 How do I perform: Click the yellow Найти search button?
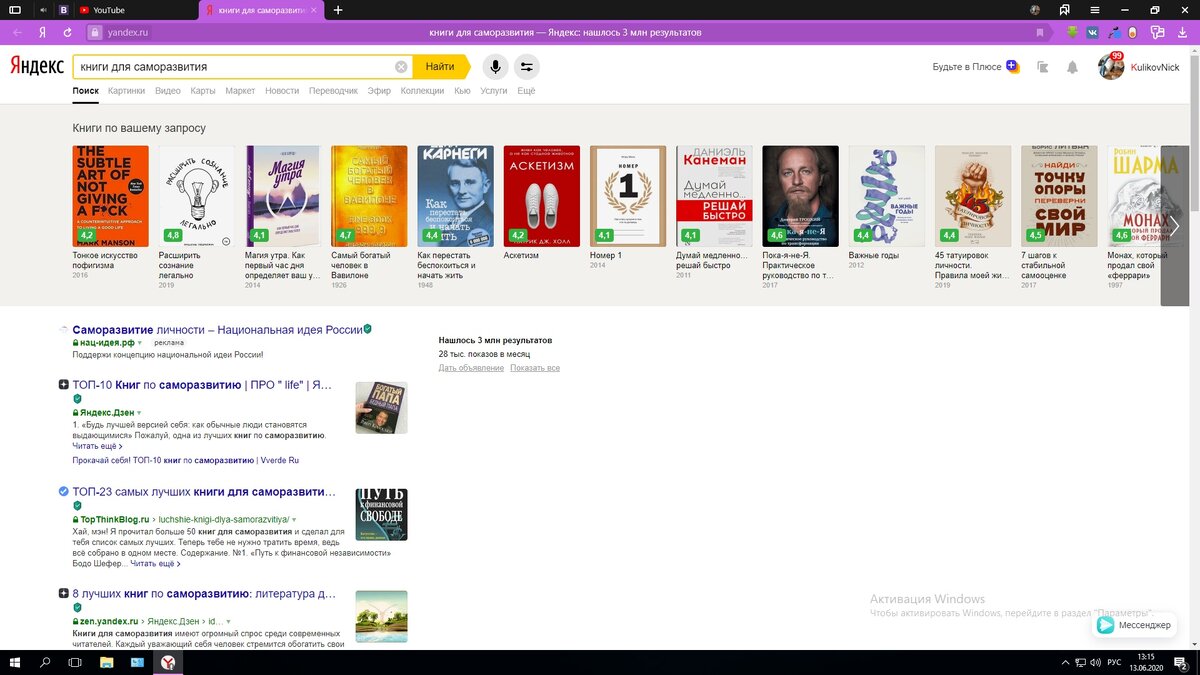coord(440,67)
